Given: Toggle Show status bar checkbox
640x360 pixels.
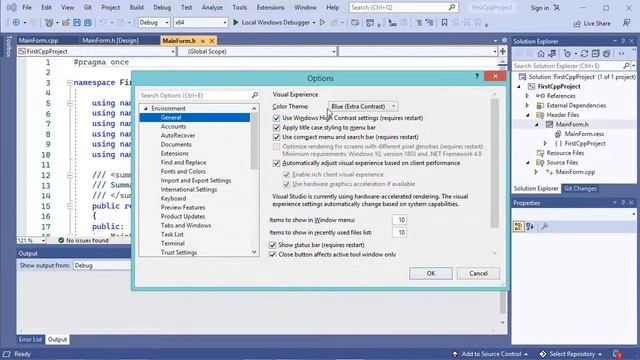Looking at the screenshot, I should click(x=273, y=245).
